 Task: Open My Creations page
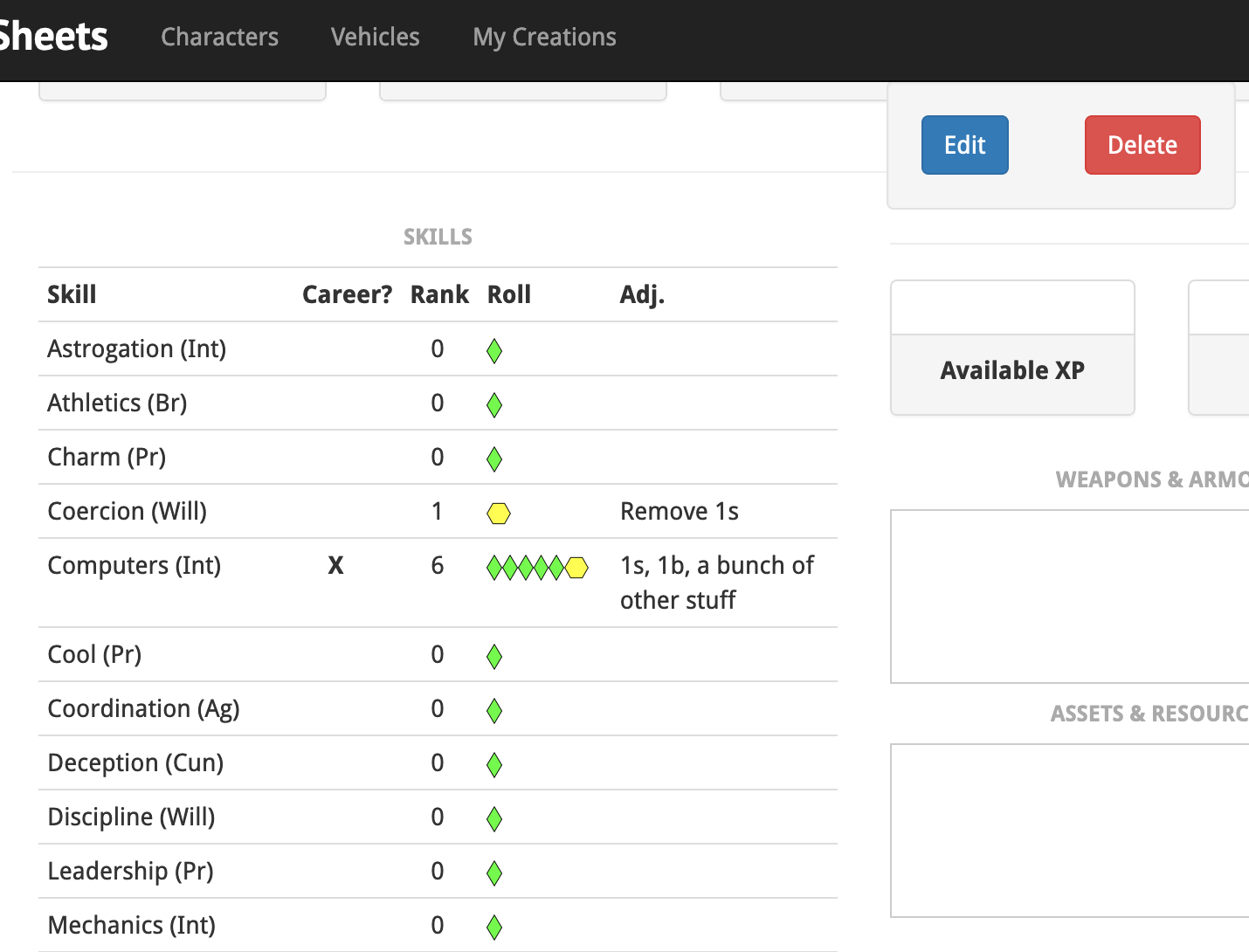tap(544, 37)
